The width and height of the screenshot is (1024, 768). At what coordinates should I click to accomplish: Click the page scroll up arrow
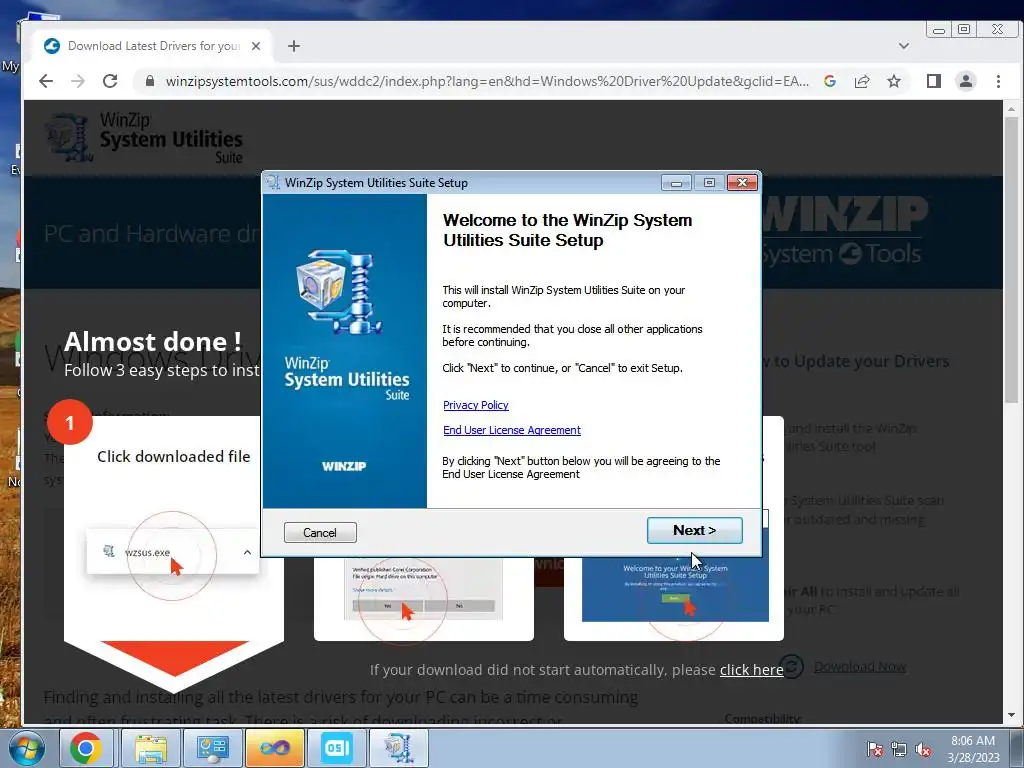point(1012,108)
